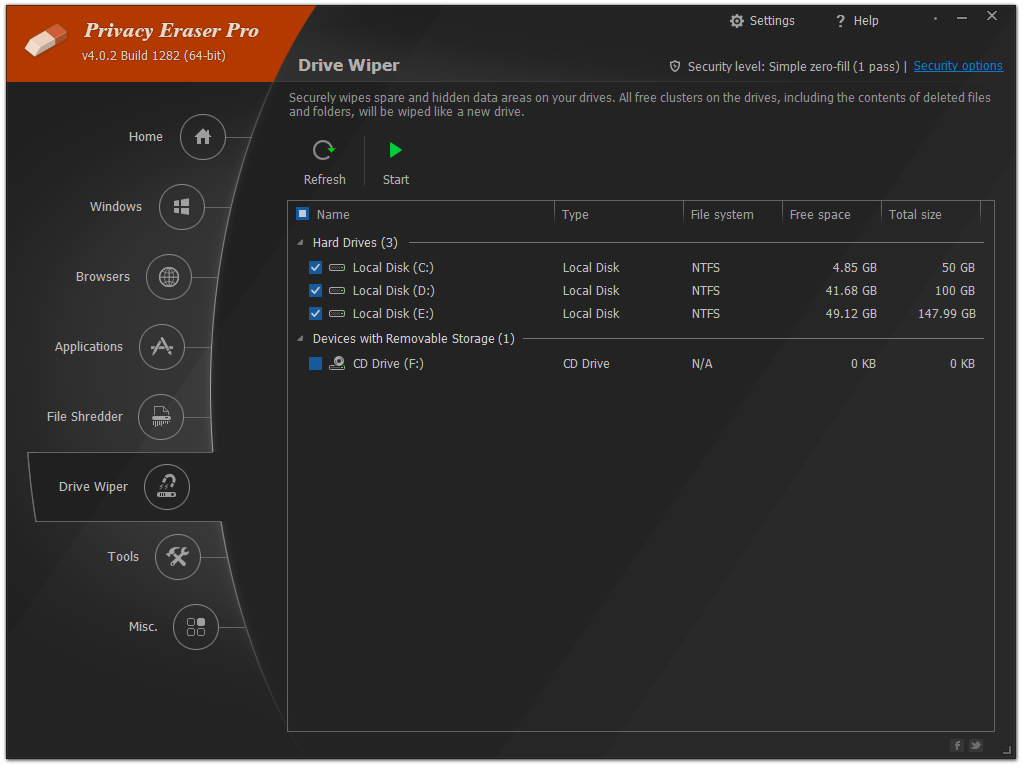Open the Help menu
The width and height of the screenshot is (1024, 768).
857,21
